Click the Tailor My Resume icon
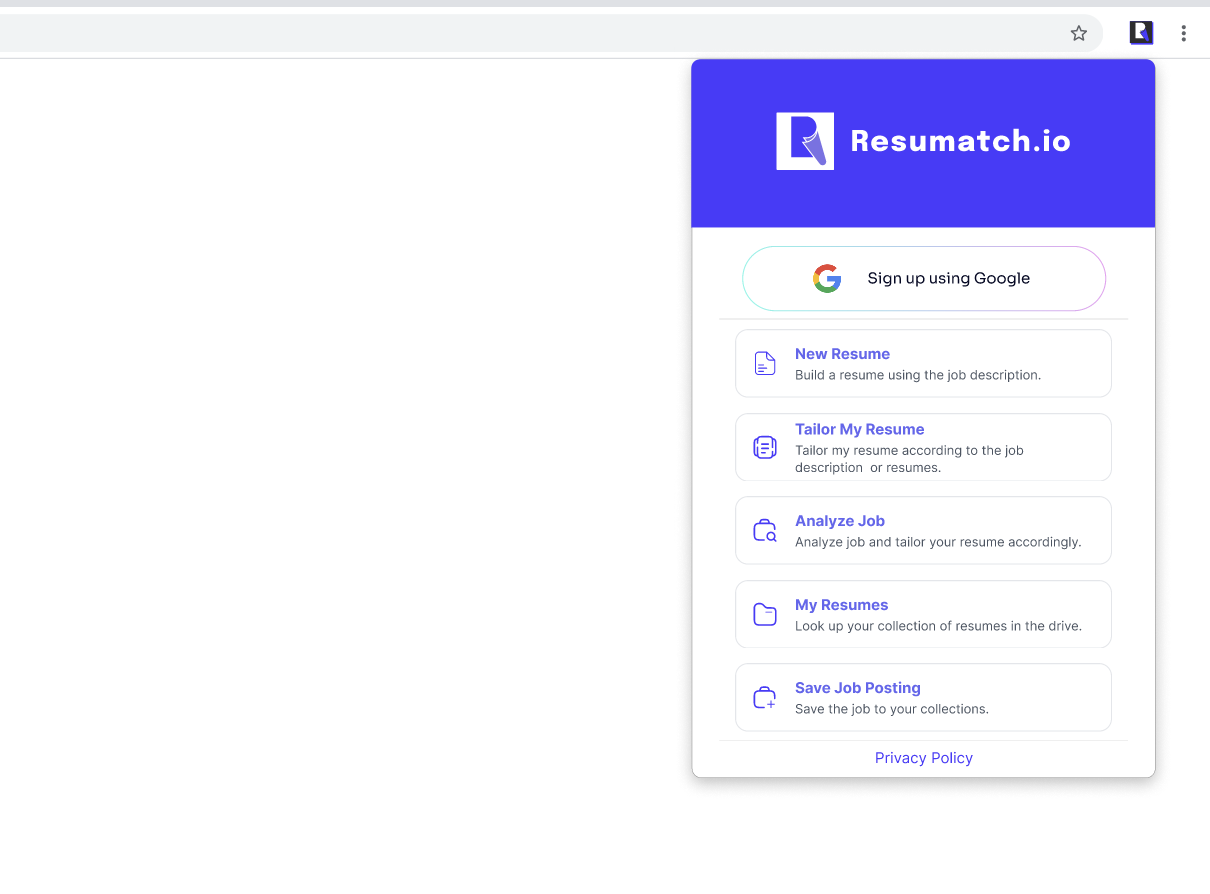Image resolution: width=1210 pixels, height=894 pixels. point(765,447)
